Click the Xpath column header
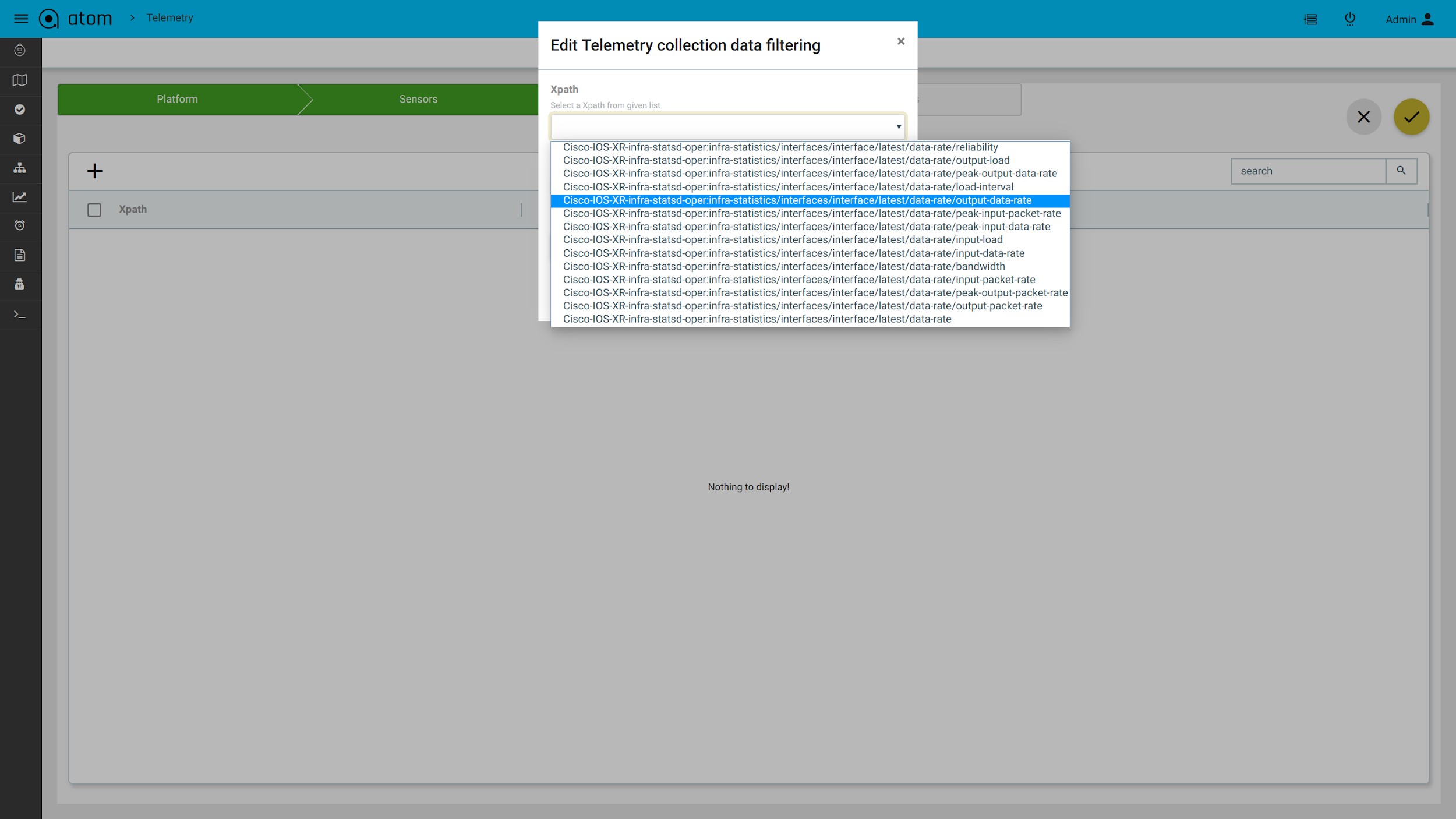The width and height of the screenshot is (1456, 819). [133, 210]
